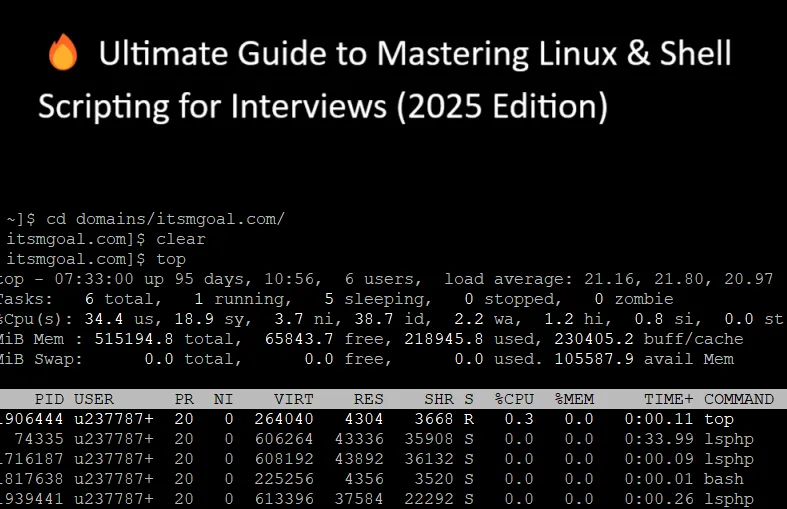Click the %CPU column header
787x509 pixels.
click(x=514, y=399)
